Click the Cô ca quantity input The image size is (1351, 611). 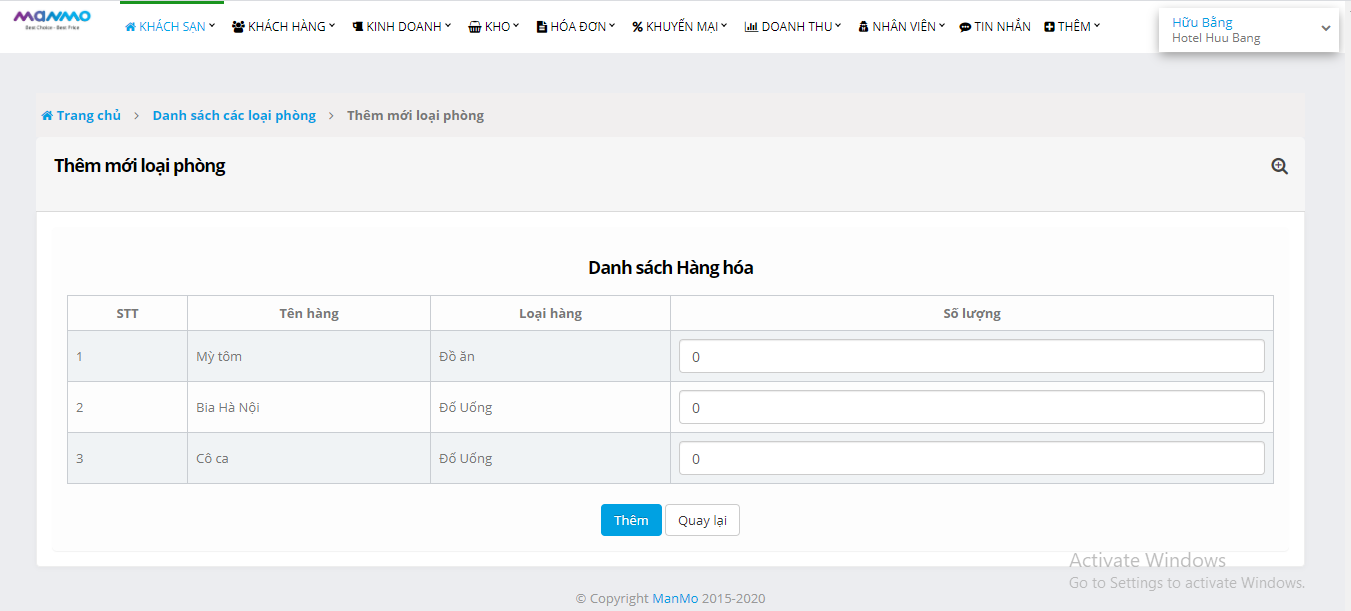click(971, 458)
